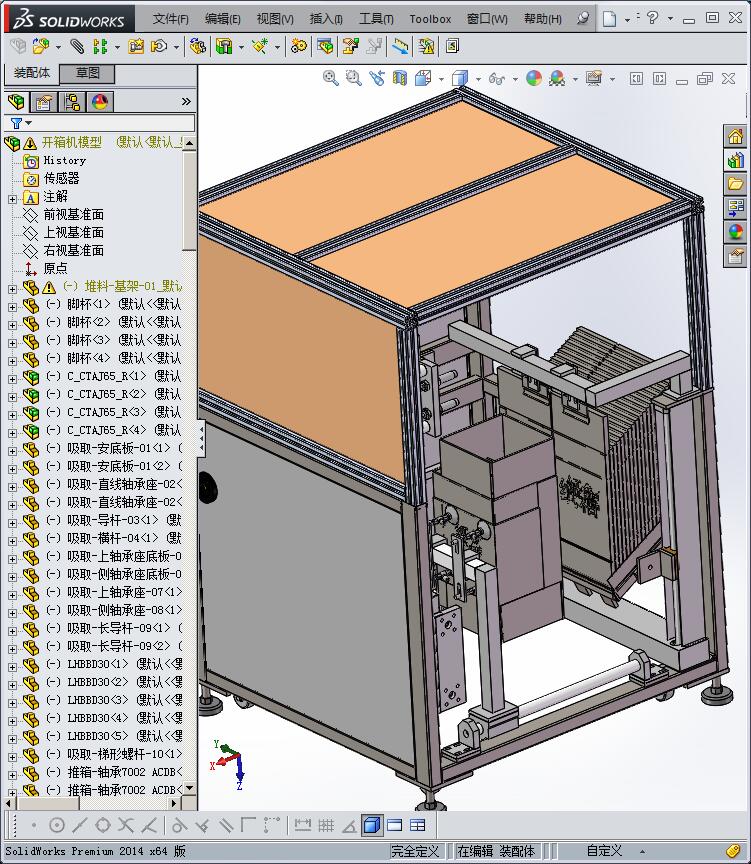Click the Assembly Features icon
Image resolution: width=751 pixels, height=864 pixels.
224,46
